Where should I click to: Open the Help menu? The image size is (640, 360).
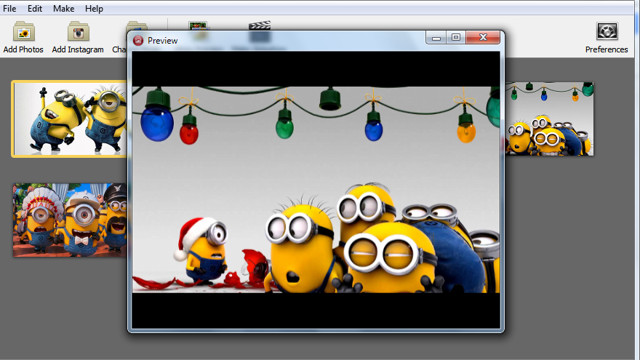click(x=94, y=8)
